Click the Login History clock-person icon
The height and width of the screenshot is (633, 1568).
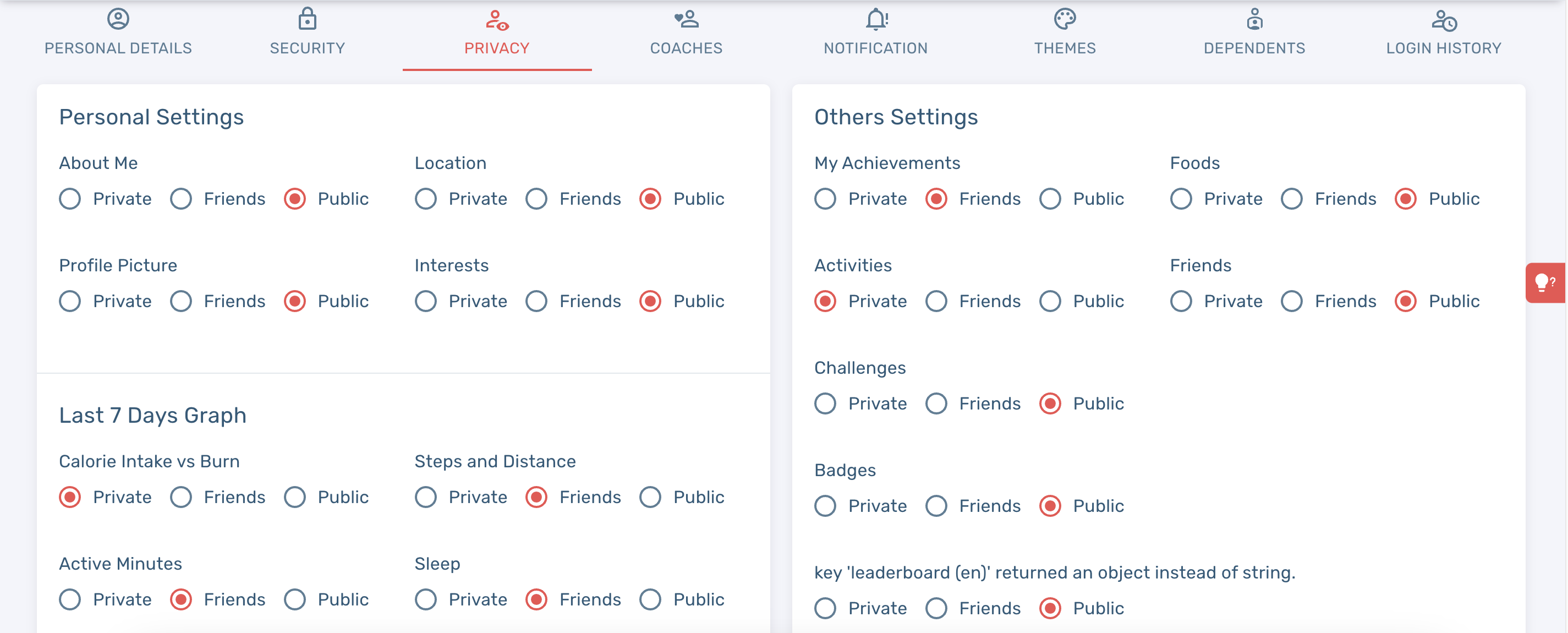[x=1444, y=20]
